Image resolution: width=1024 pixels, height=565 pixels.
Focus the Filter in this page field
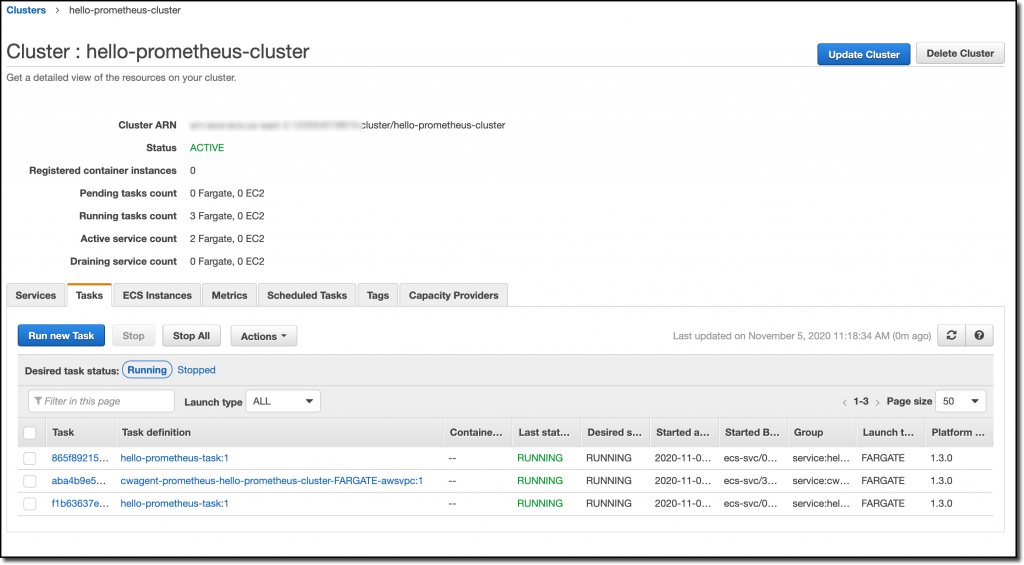pos(101,401)
